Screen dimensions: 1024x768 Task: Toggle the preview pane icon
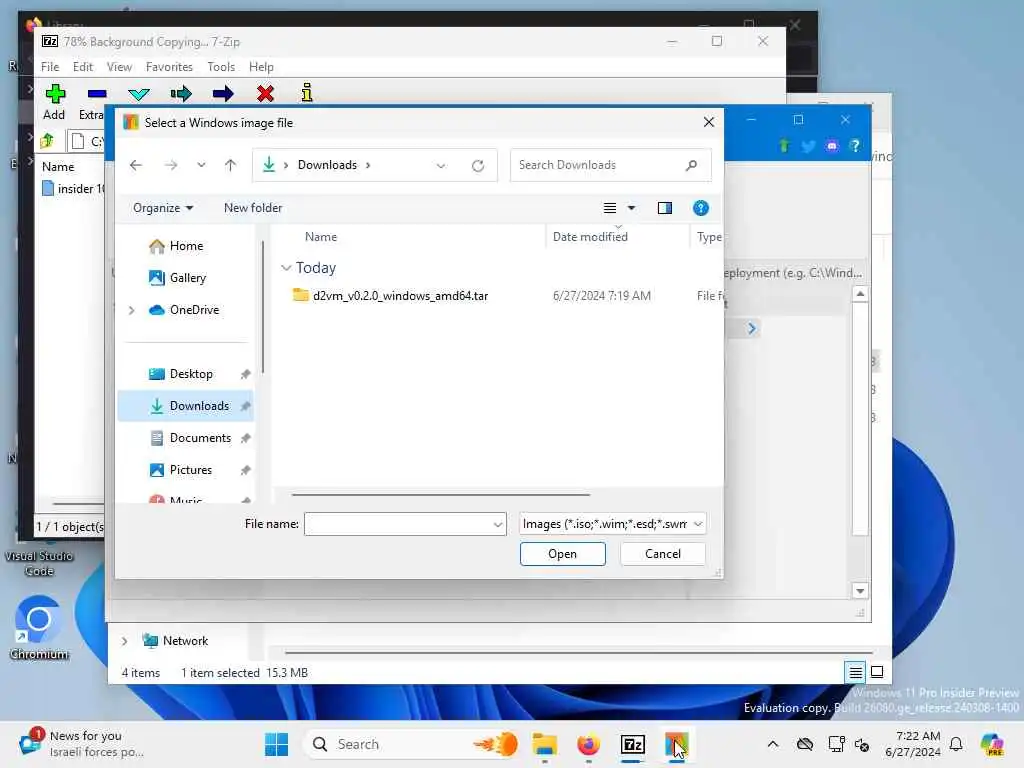665,208
